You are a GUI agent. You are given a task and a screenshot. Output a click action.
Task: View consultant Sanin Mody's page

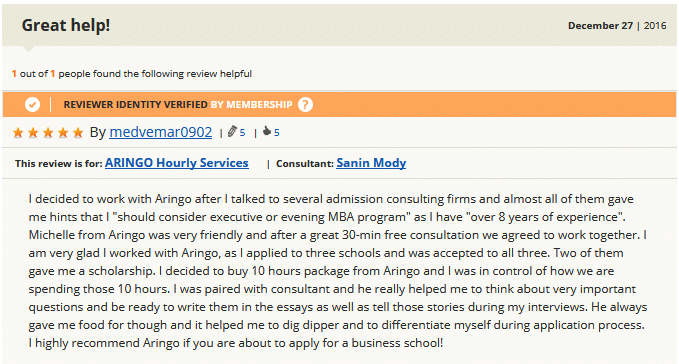pos(371,163)
